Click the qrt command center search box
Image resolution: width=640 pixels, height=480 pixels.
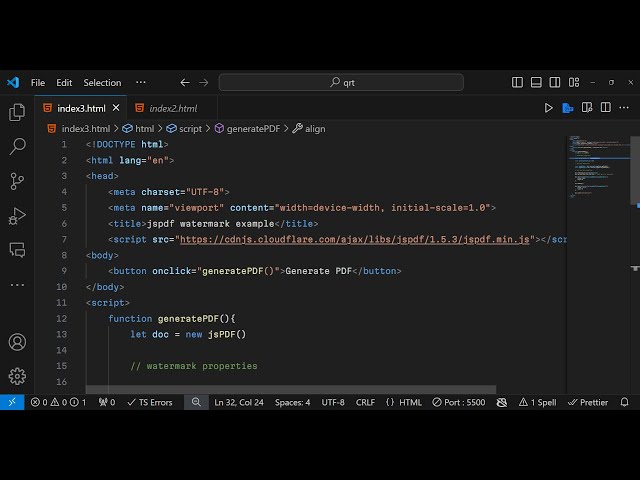[x=341, y=83]
